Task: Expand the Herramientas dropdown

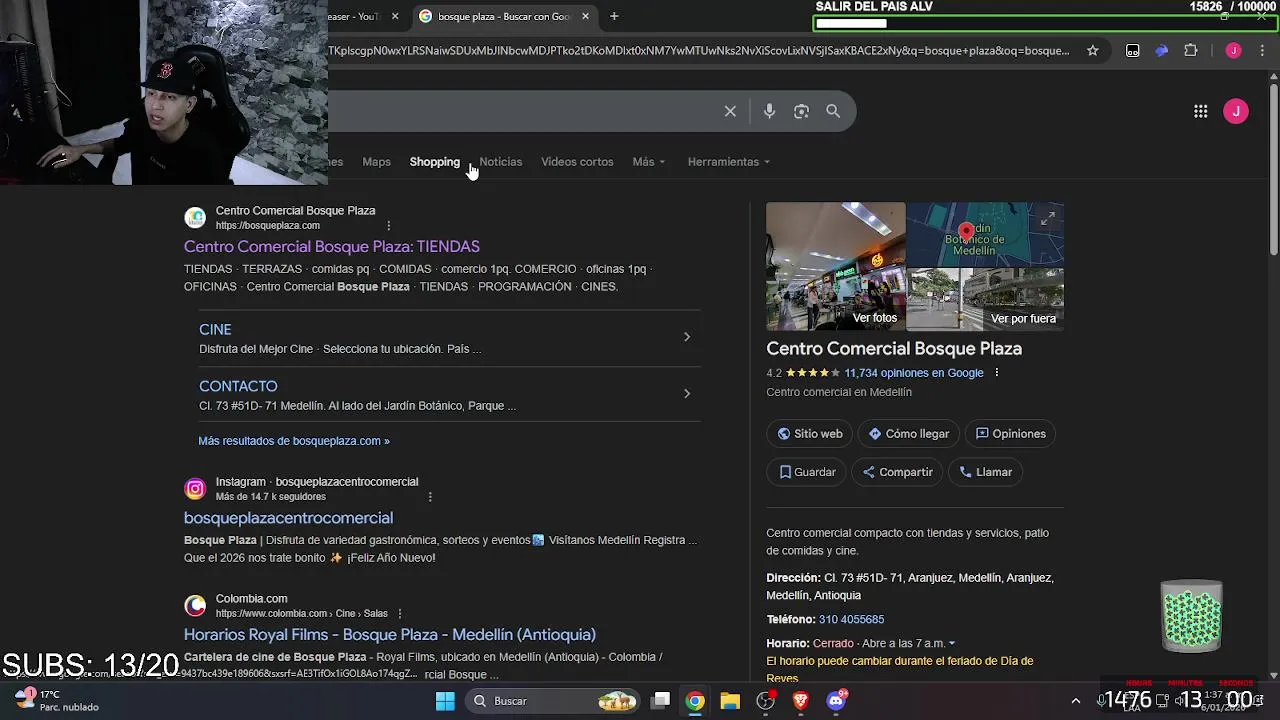Action: (x=729, y=161)
